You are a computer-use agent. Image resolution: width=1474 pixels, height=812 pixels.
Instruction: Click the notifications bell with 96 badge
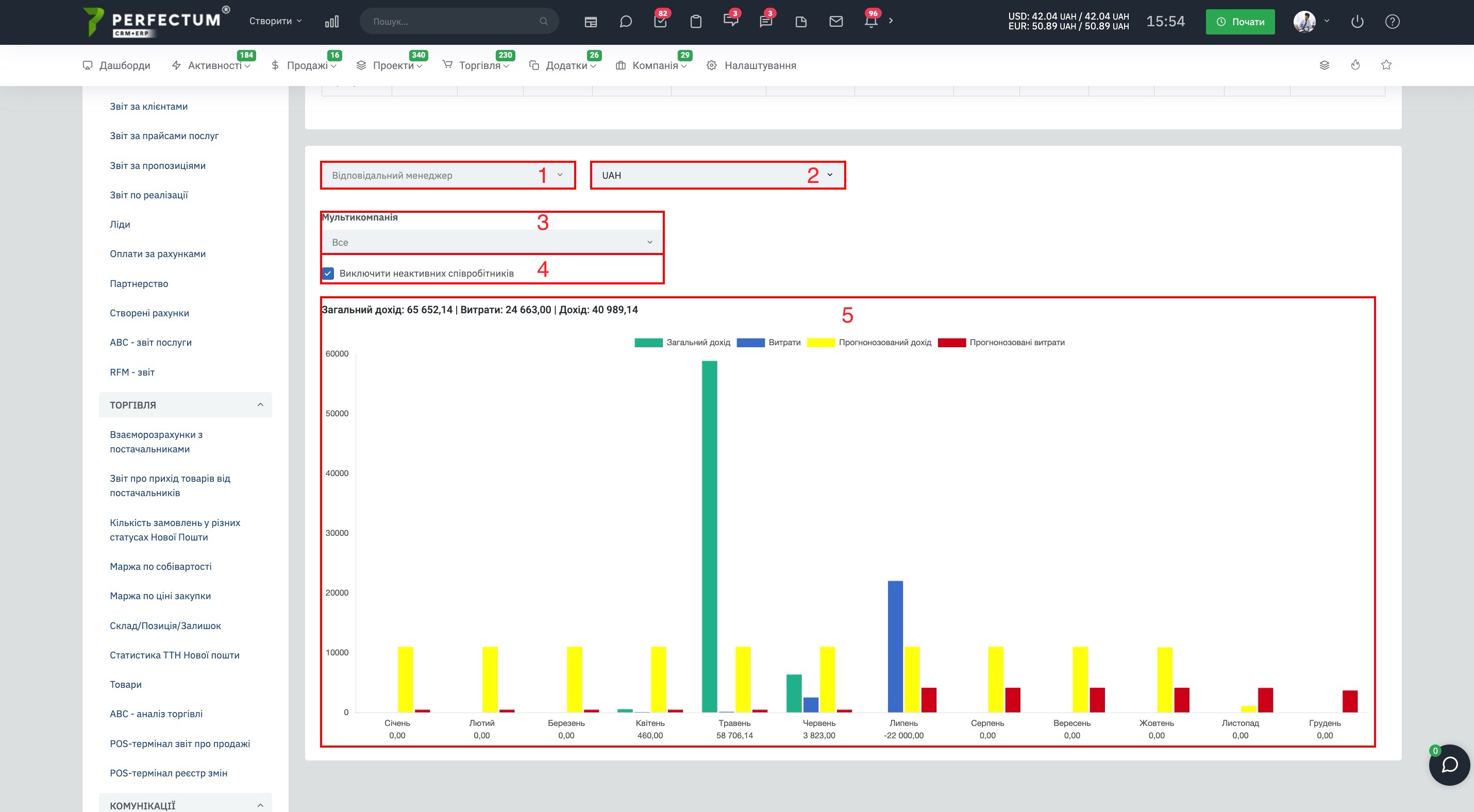(871, 21)
